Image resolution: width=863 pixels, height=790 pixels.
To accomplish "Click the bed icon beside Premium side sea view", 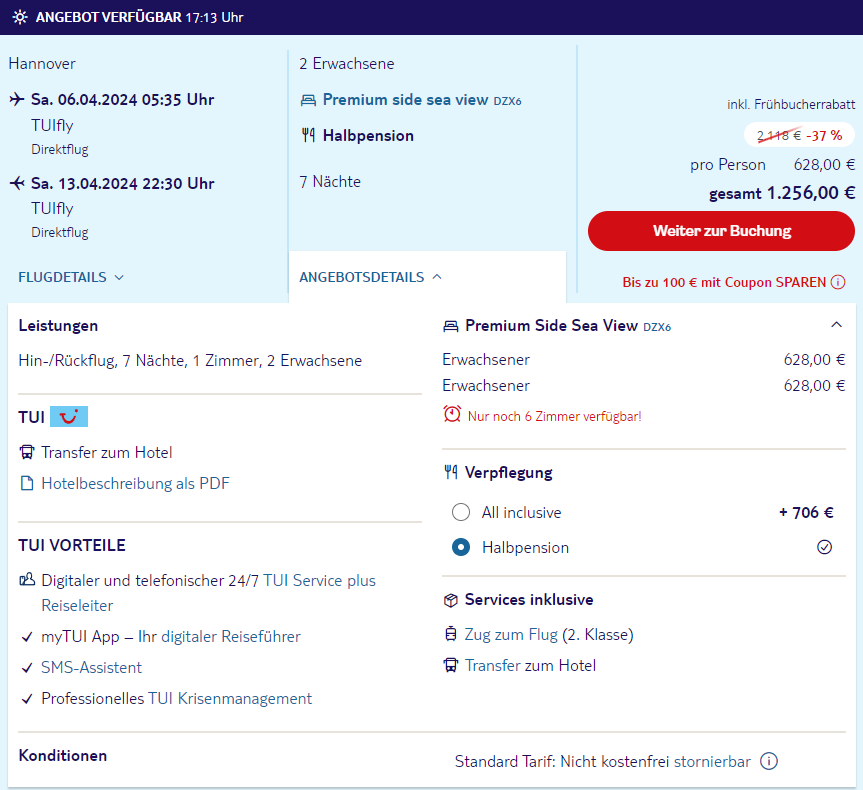I will pyautogui.click(x=308, y=100).
